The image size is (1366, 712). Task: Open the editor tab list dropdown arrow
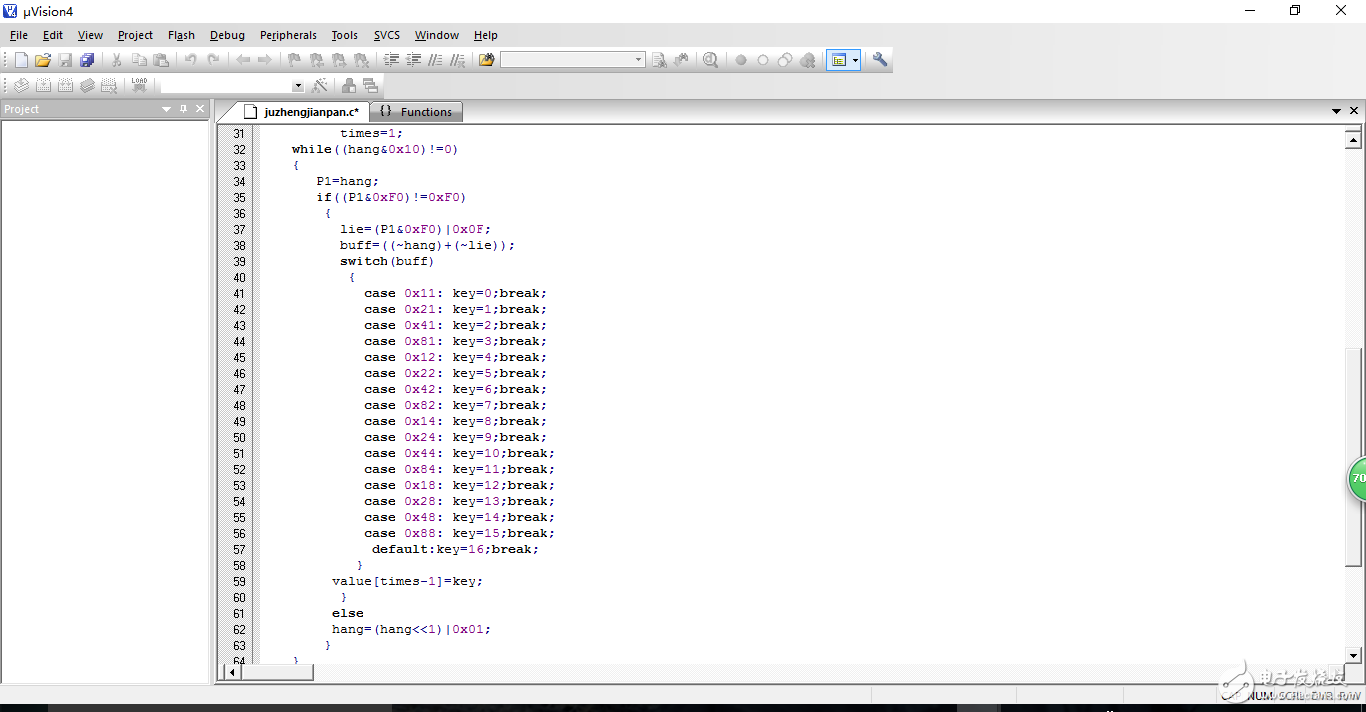coord(1337,111)
